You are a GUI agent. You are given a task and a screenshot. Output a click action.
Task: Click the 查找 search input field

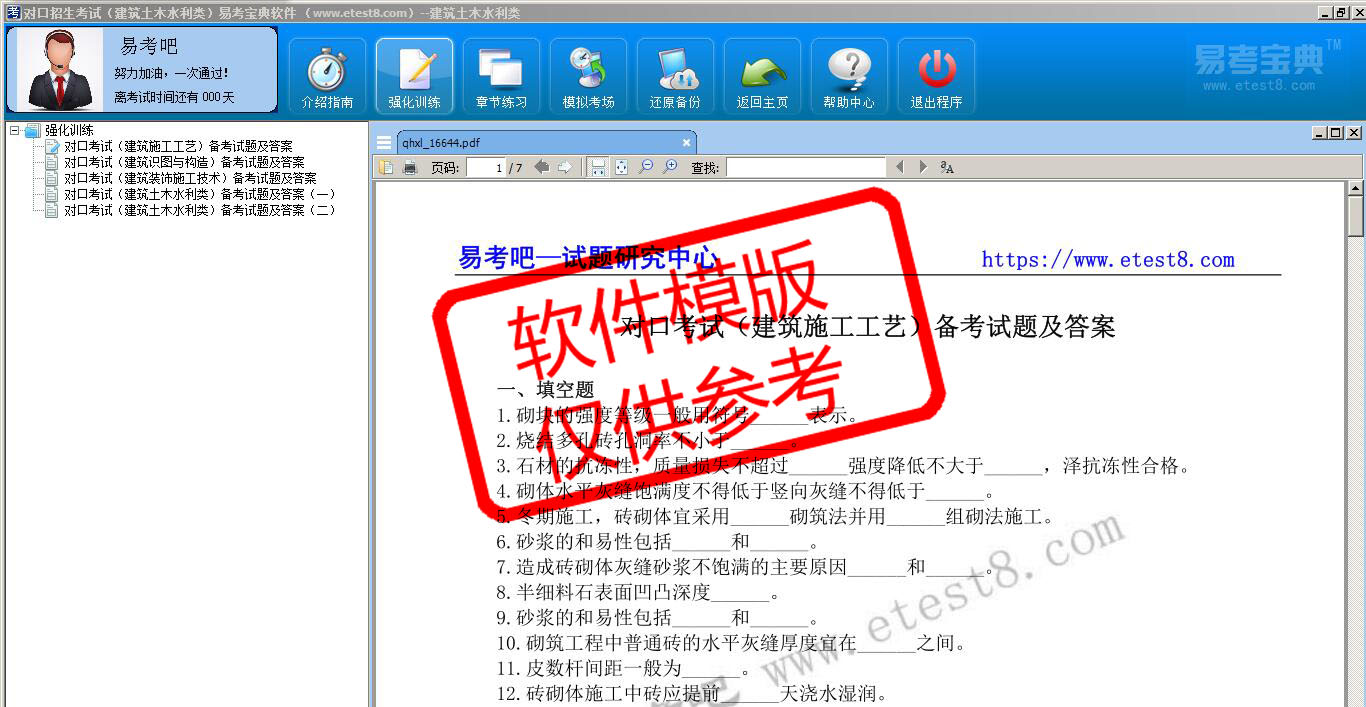pyautogui.click(x=805, y=168)
